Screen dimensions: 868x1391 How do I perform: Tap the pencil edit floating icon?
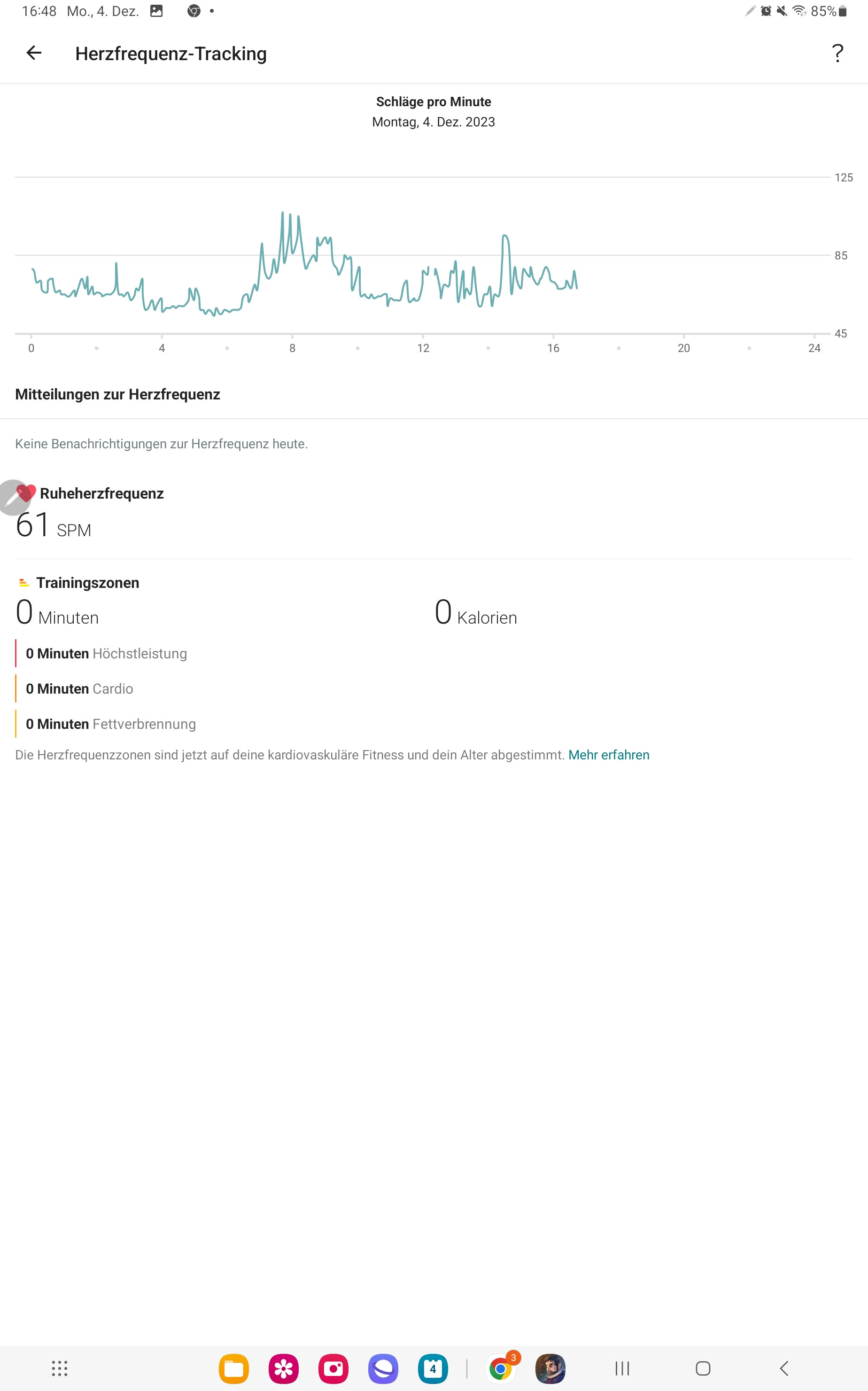pyautogui.click(x=13, y=497)
